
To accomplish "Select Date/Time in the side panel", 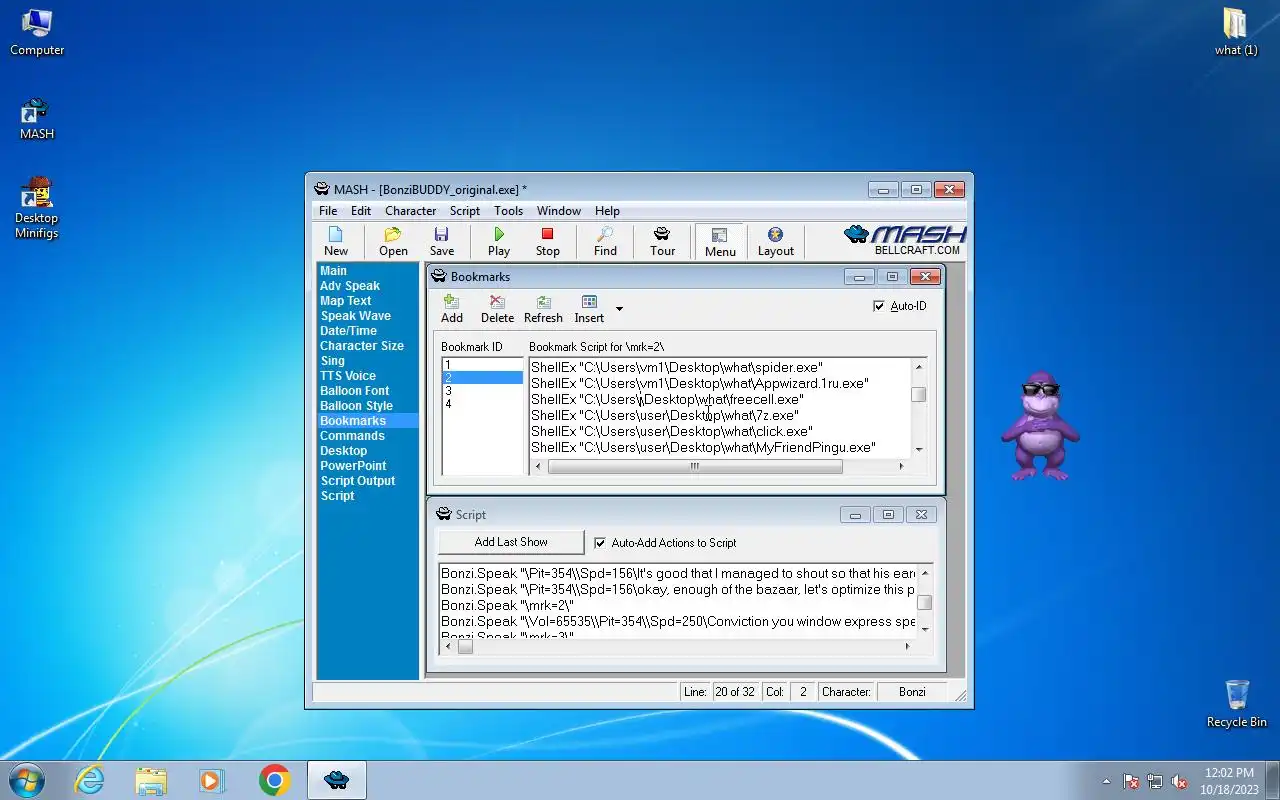I will 349,331.
